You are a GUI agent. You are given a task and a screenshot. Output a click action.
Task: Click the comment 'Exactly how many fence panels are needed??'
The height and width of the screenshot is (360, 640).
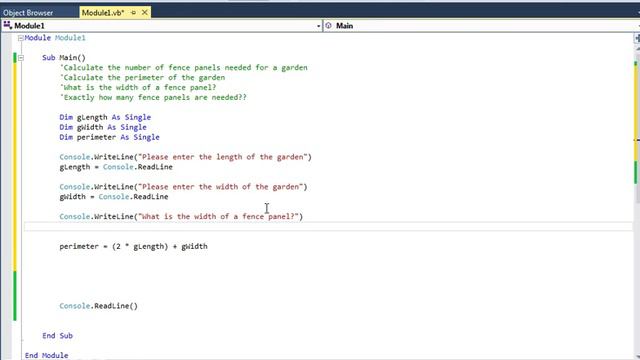click(x=153, y=98)
